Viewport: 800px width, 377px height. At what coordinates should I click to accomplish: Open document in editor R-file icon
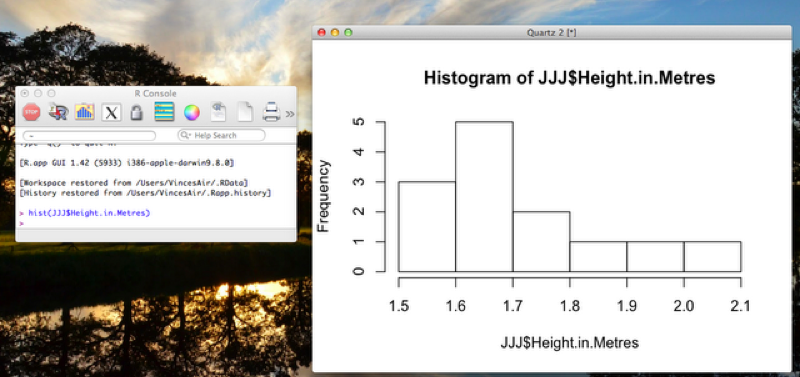click(218, 112)
